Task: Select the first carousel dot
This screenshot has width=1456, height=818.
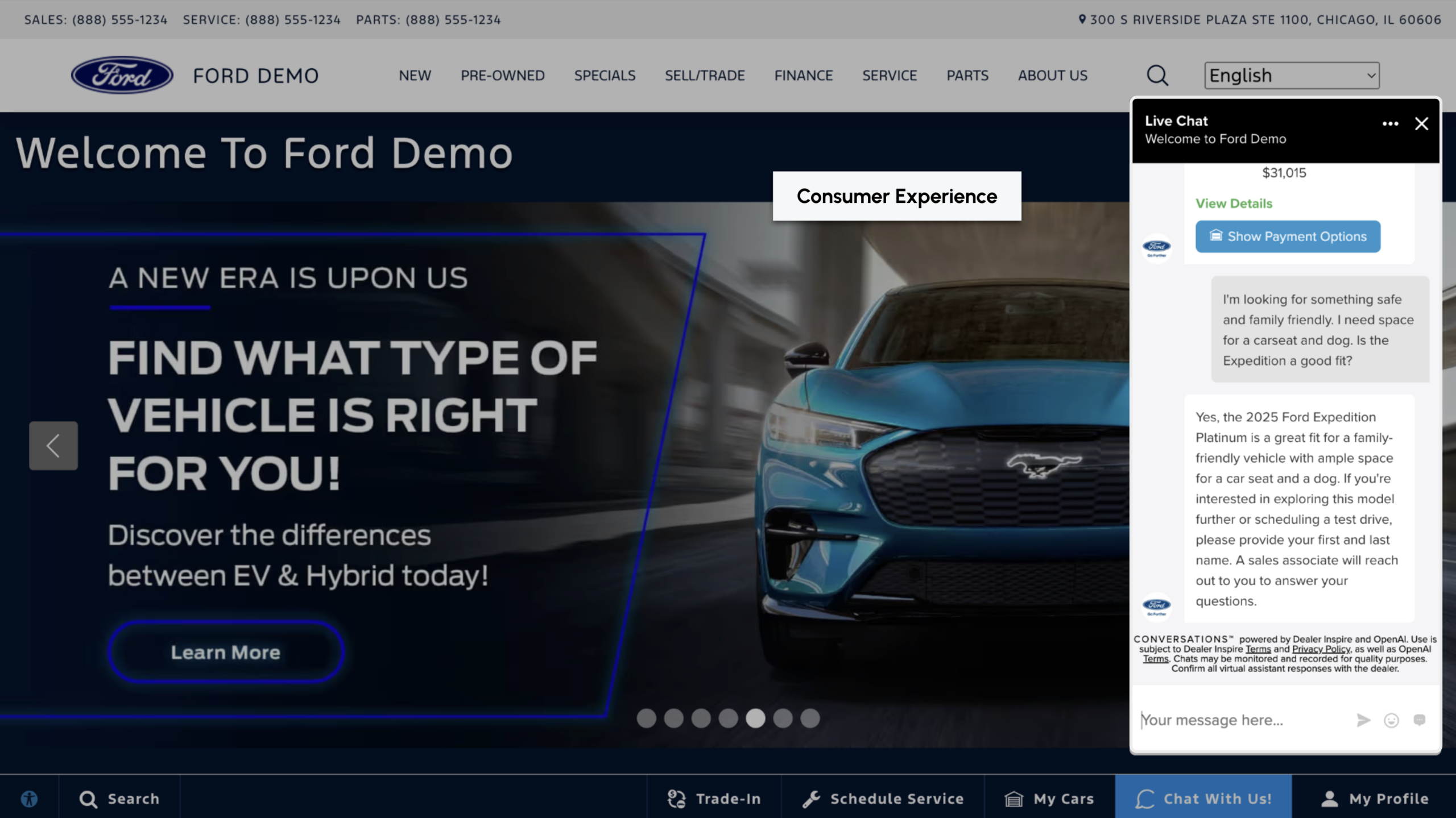Action: pos(646,719)
